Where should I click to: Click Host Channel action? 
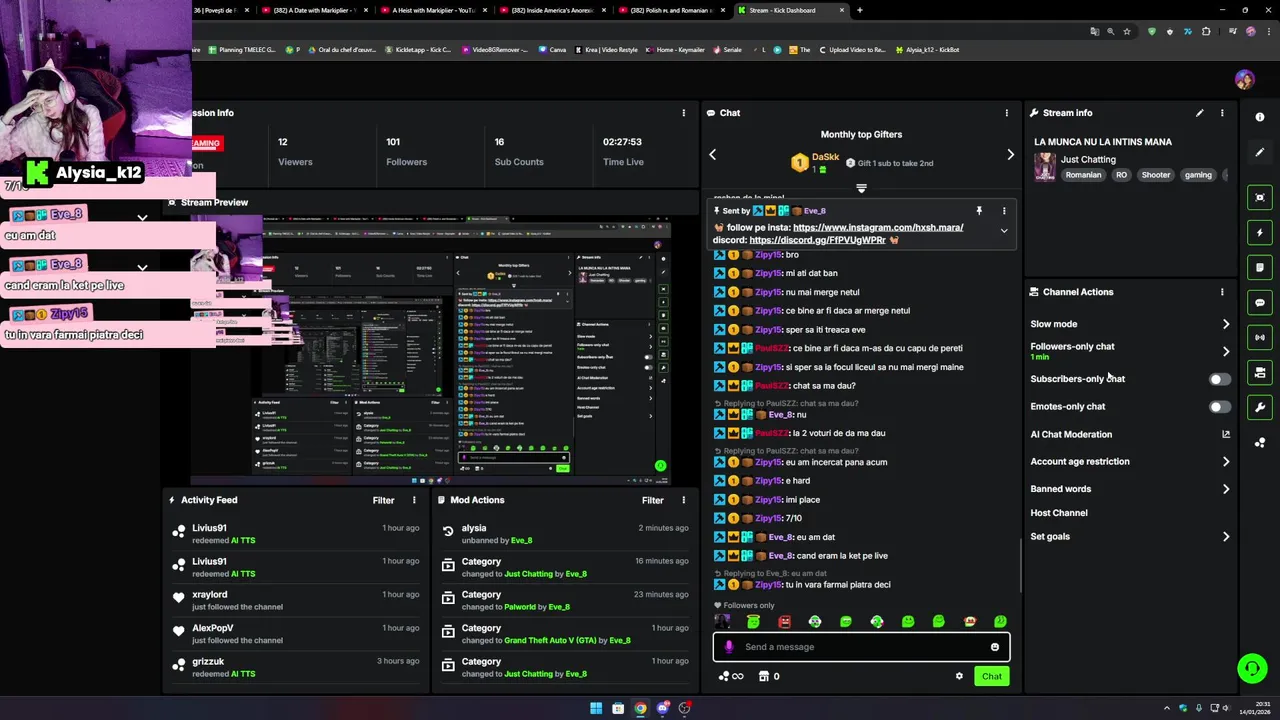point(1059,513)
